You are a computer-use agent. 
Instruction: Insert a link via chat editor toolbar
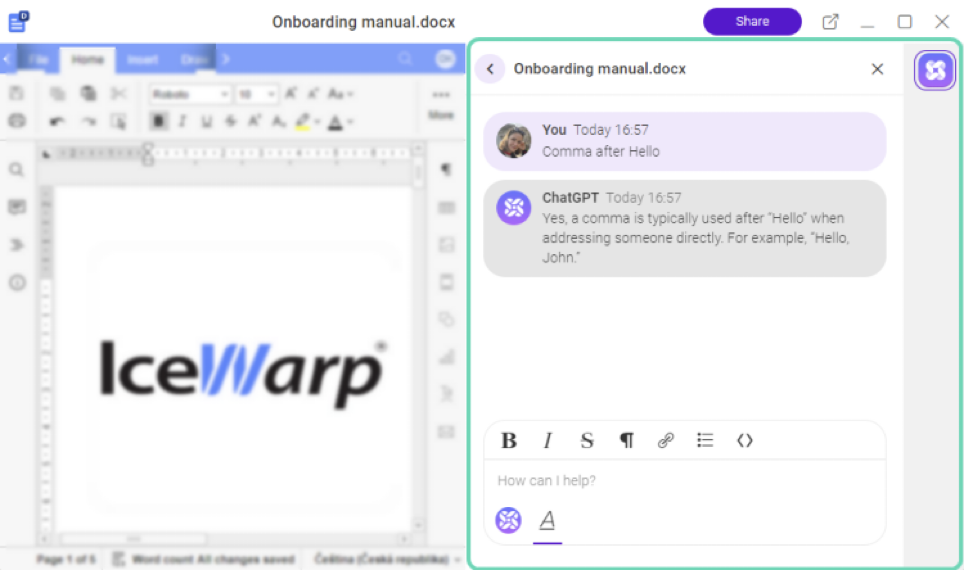(665, 440)
